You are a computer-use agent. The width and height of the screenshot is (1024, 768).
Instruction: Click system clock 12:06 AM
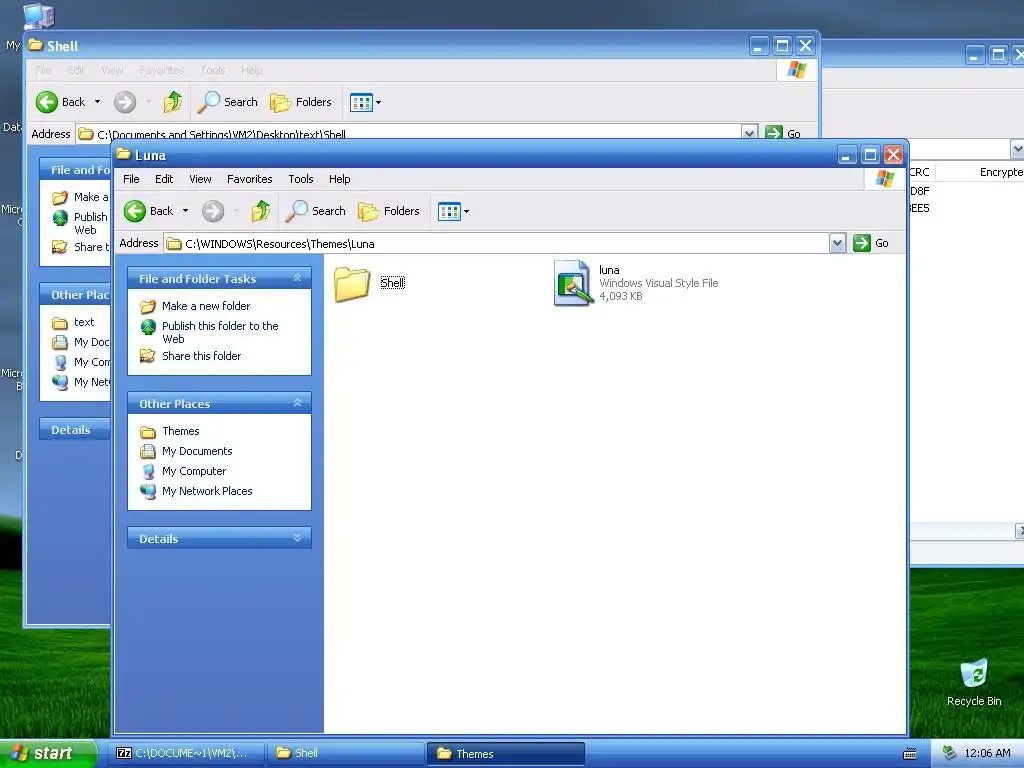click(987, 753)
